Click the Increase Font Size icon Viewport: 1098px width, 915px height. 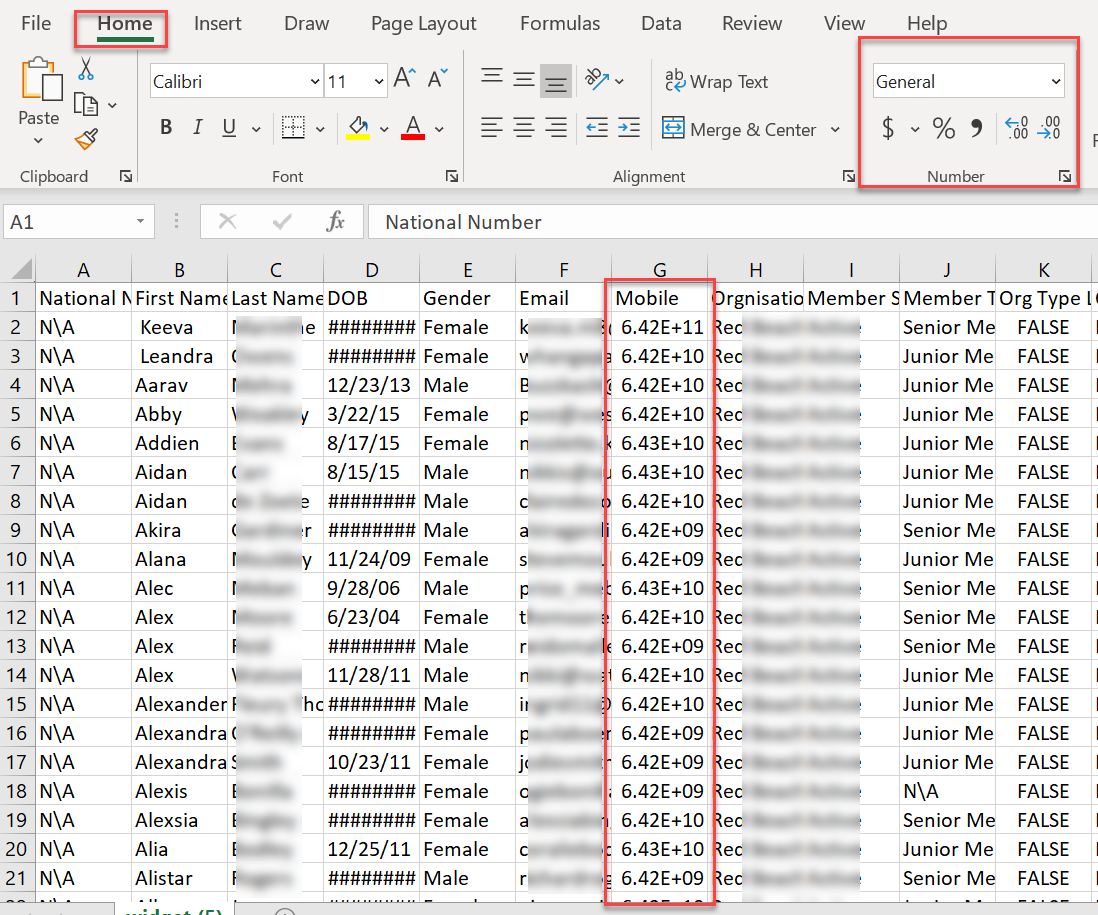[x=404, y=80]
